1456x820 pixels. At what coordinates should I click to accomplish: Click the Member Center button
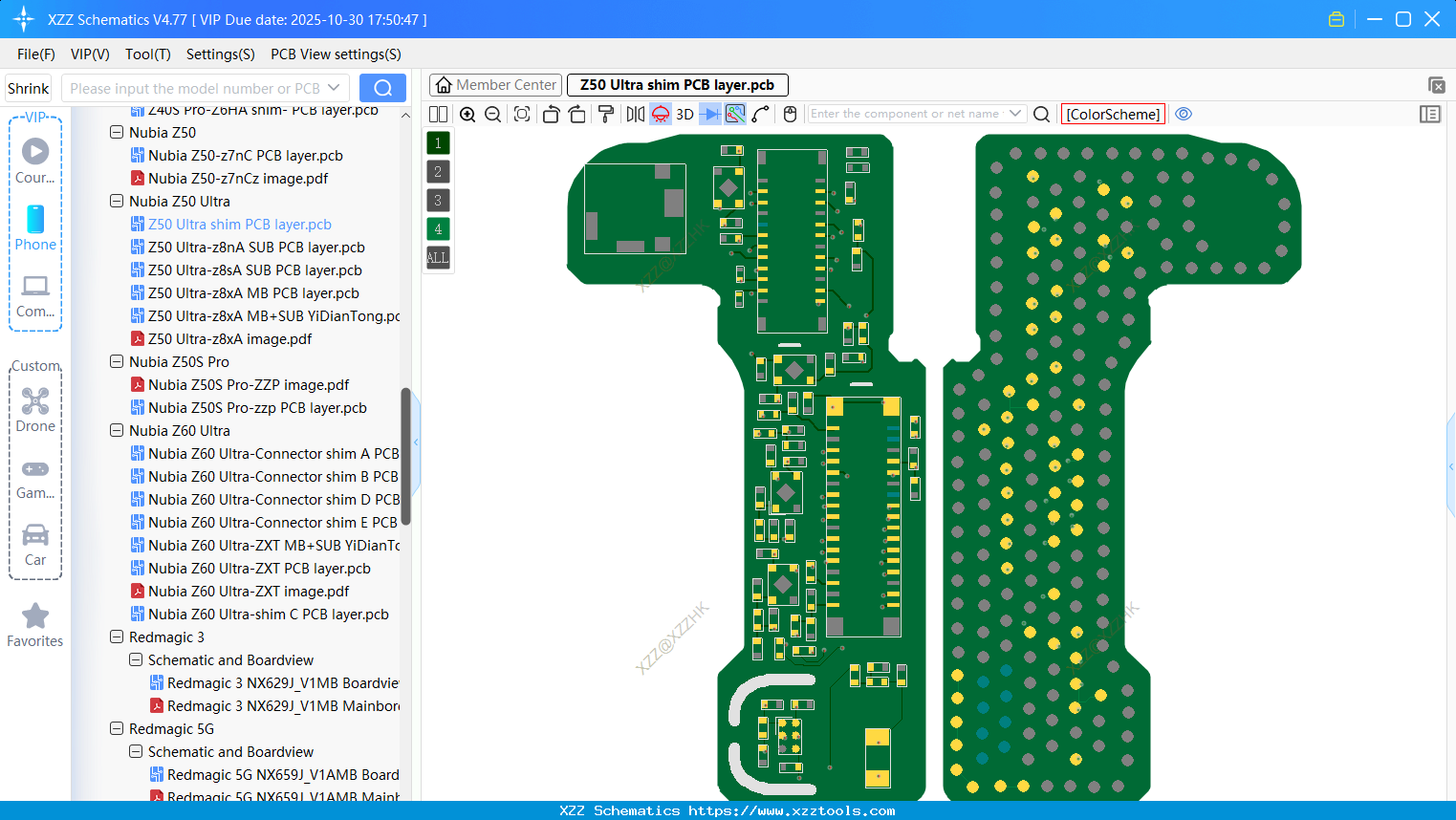pyautogui.click(x=495, y=85)
